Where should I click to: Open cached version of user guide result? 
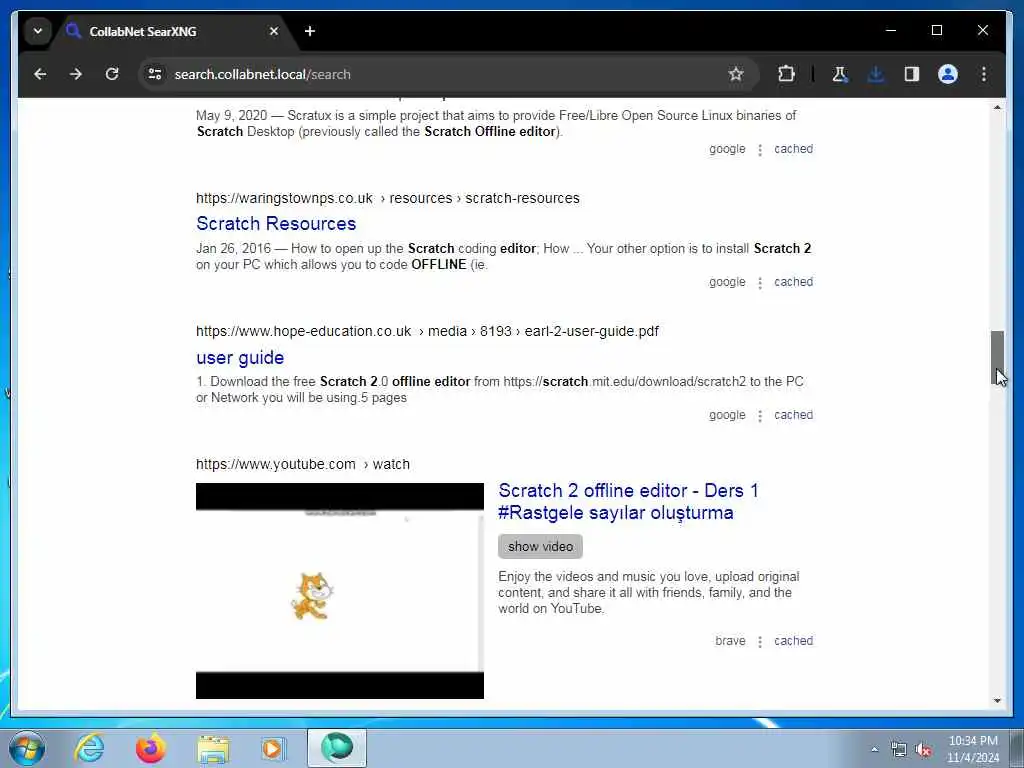pyautogui.click(x=793, y=415)
